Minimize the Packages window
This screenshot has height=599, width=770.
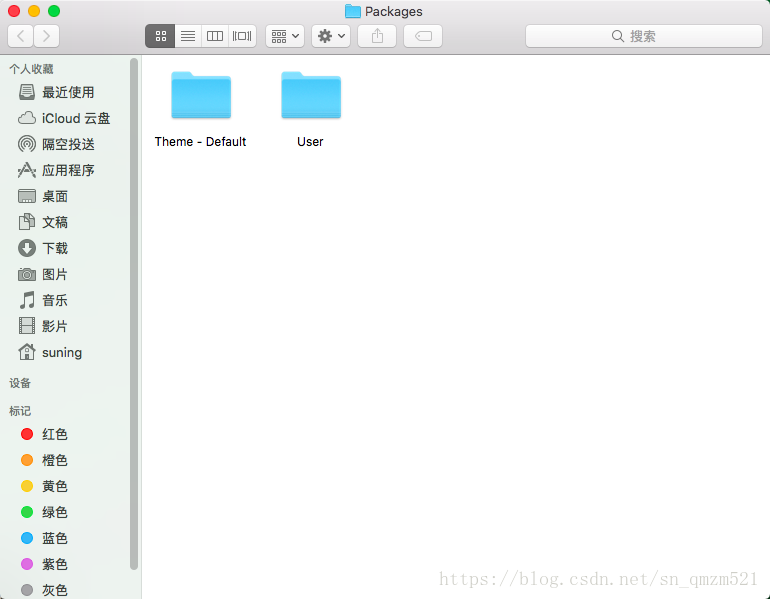click(34, 11)
